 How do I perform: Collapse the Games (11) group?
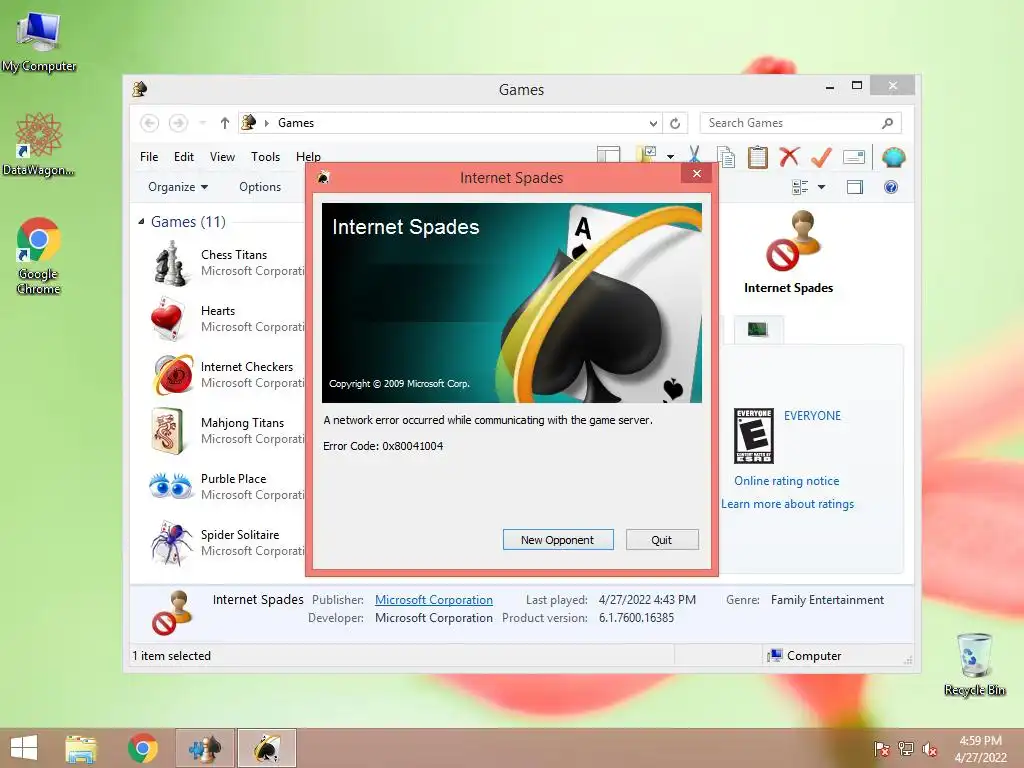point(142,221)
